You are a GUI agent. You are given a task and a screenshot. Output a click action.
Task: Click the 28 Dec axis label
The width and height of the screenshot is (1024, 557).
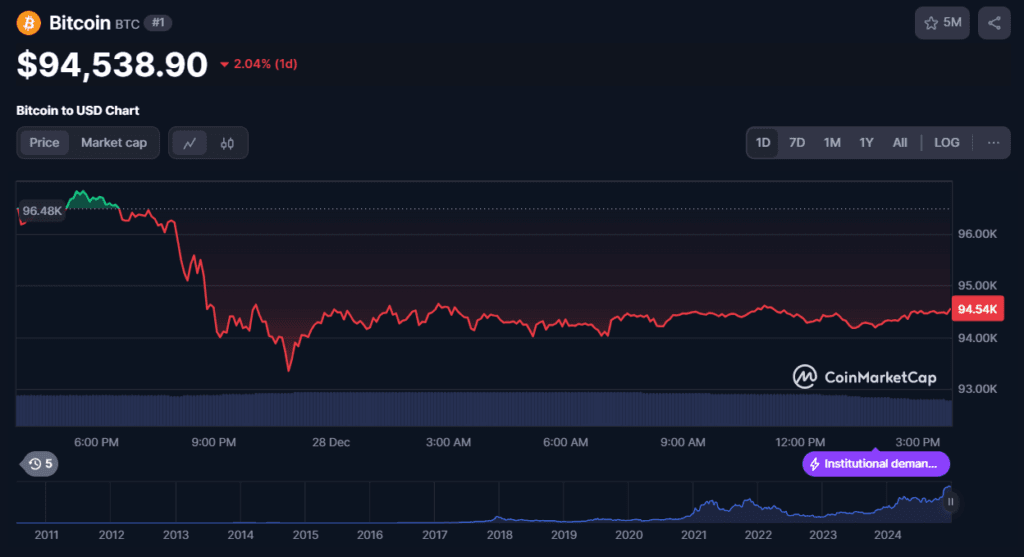click(x=331, y=442)
